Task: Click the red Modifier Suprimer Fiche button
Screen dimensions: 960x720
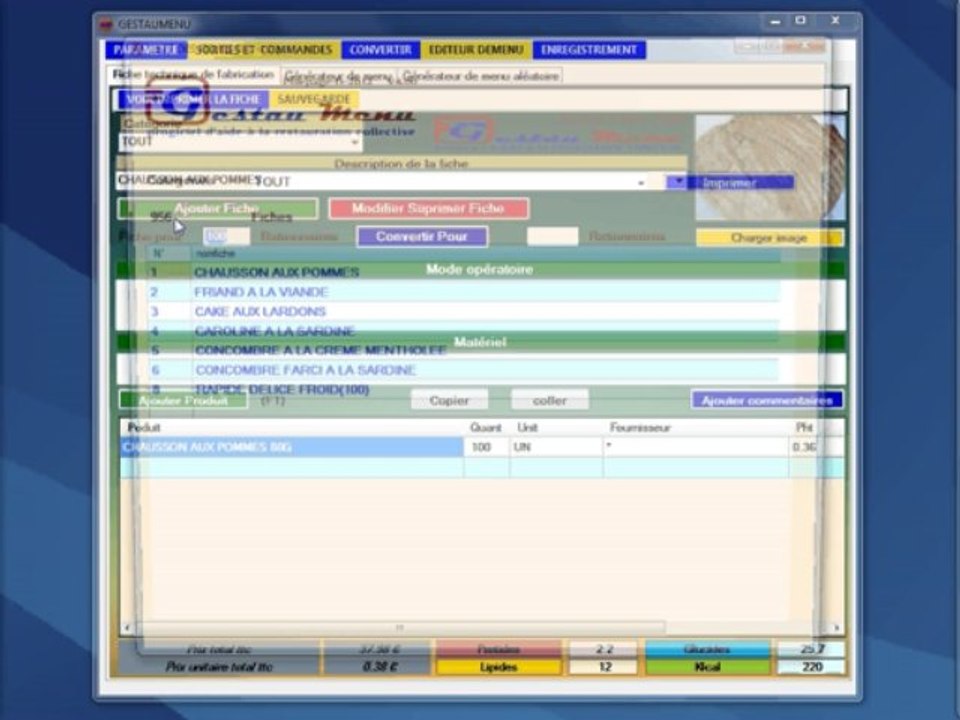Action: [x=429, y=208]
